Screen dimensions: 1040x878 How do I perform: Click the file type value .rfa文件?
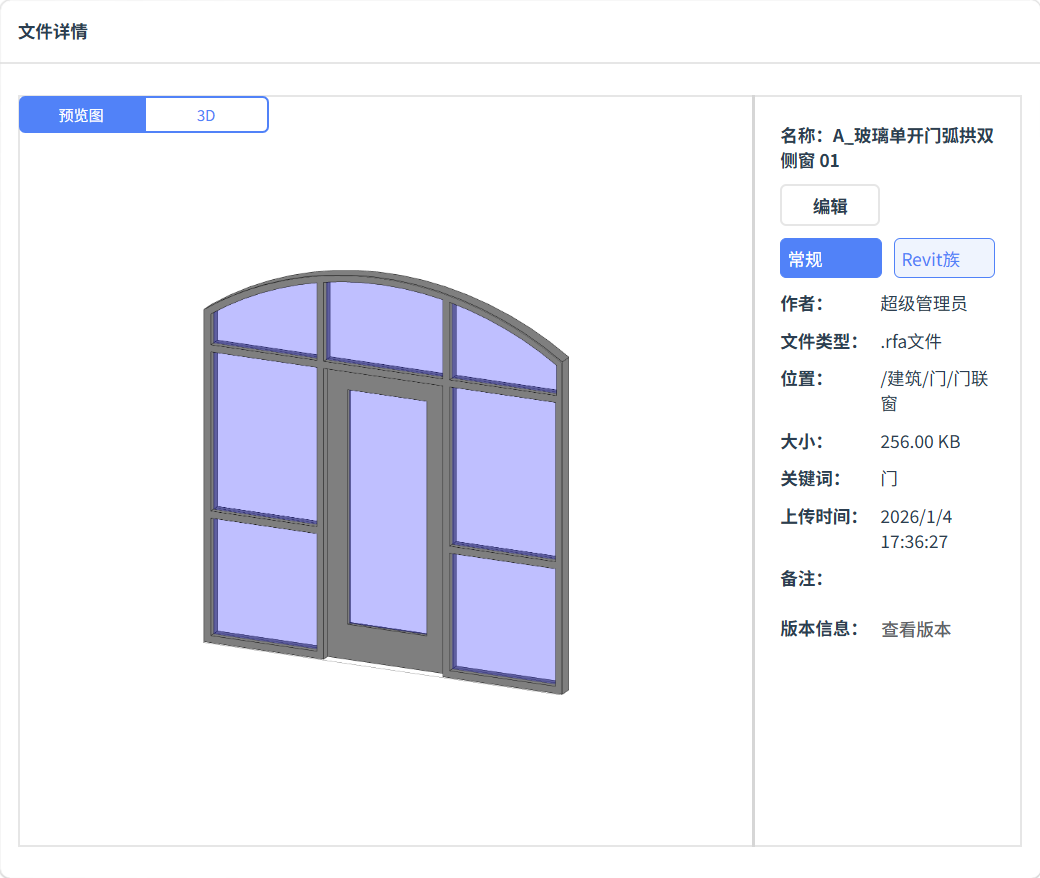[911, 341]
